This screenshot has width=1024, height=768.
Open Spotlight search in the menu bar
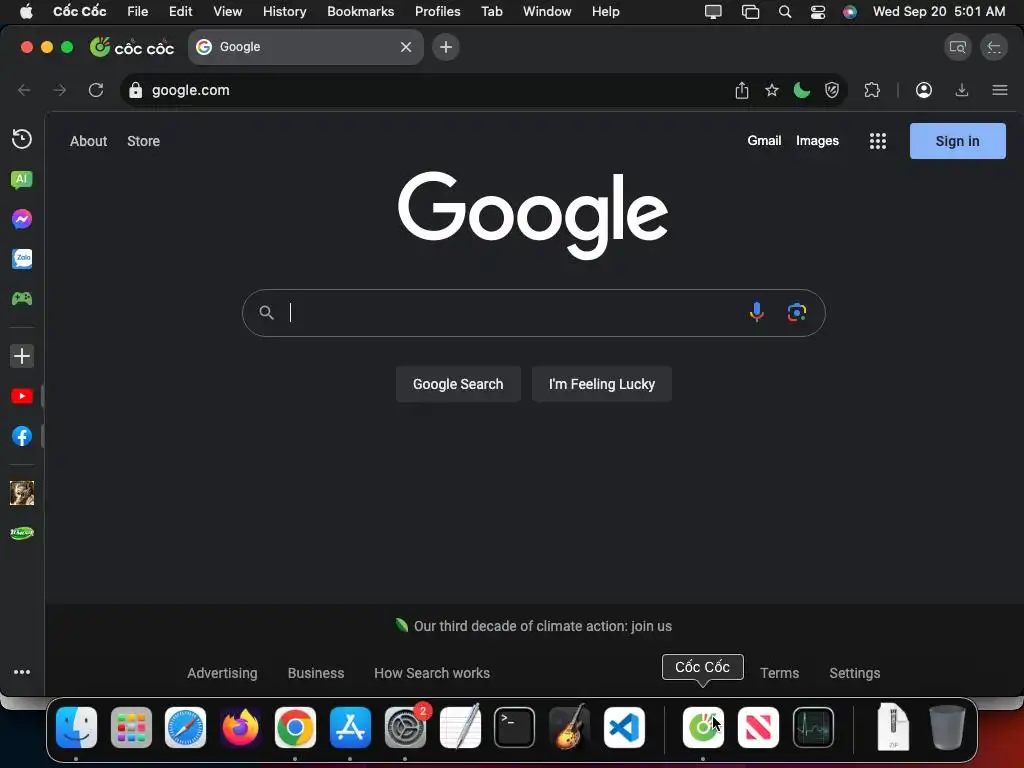785,12
